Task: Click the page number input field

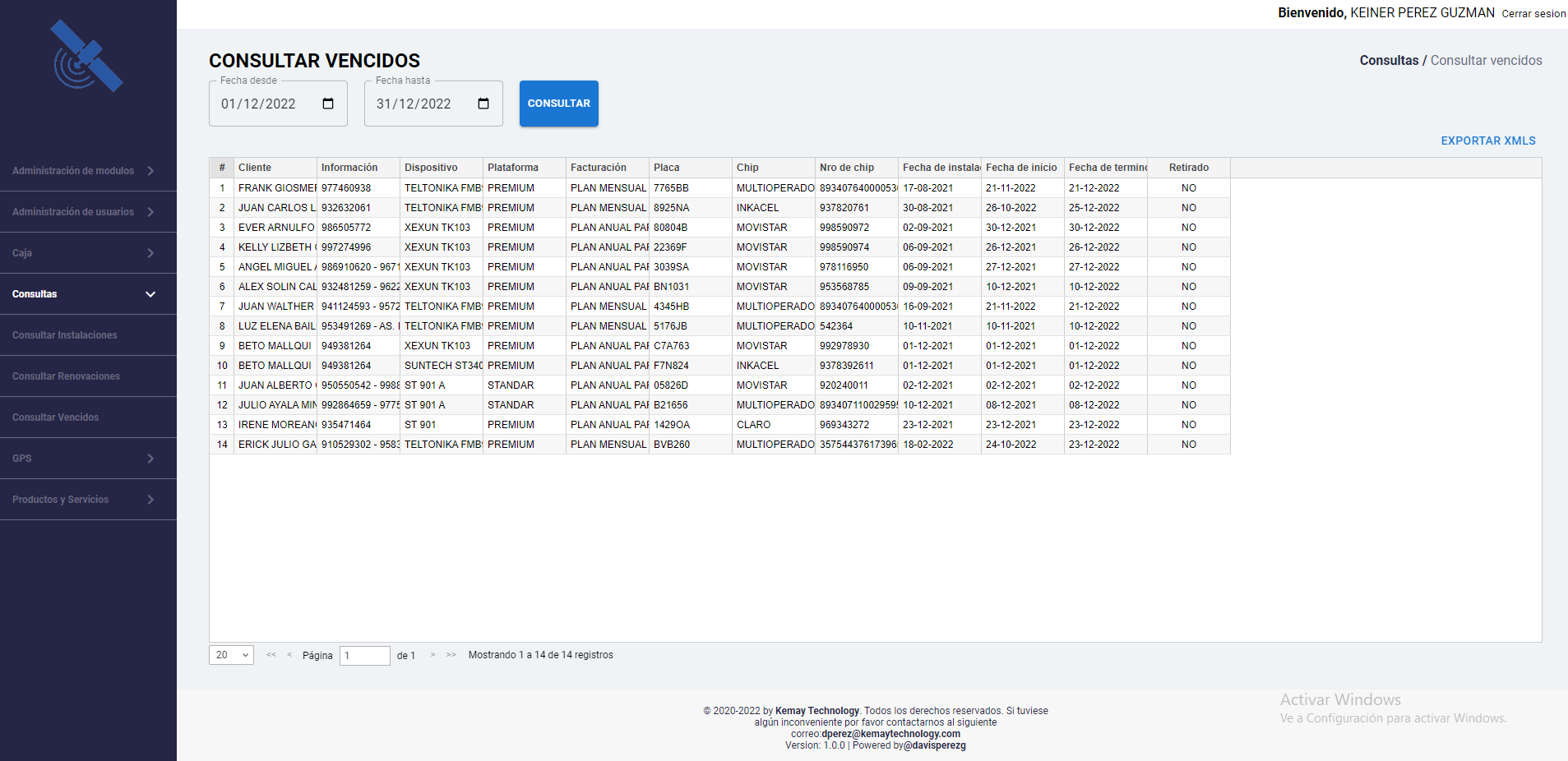Action: [364, 655]
